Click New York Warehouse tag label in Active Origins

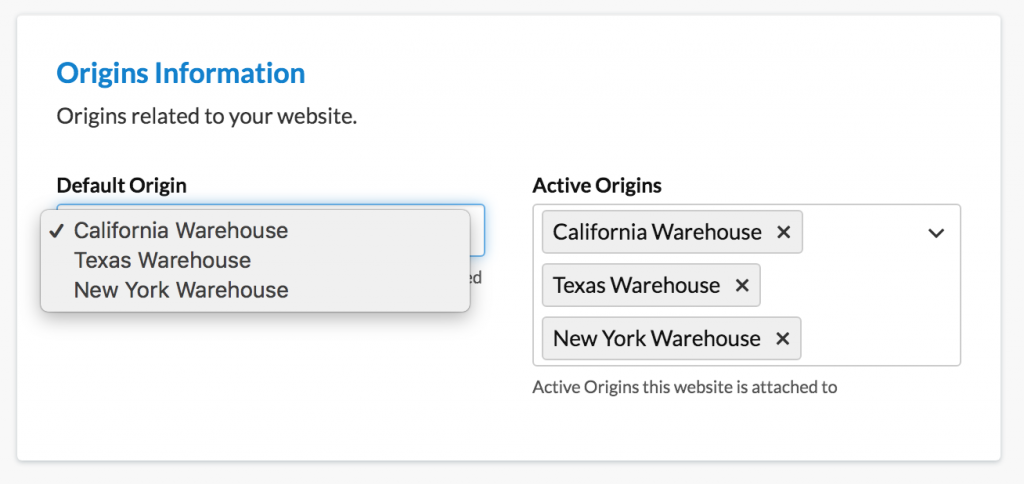[656, 338]
